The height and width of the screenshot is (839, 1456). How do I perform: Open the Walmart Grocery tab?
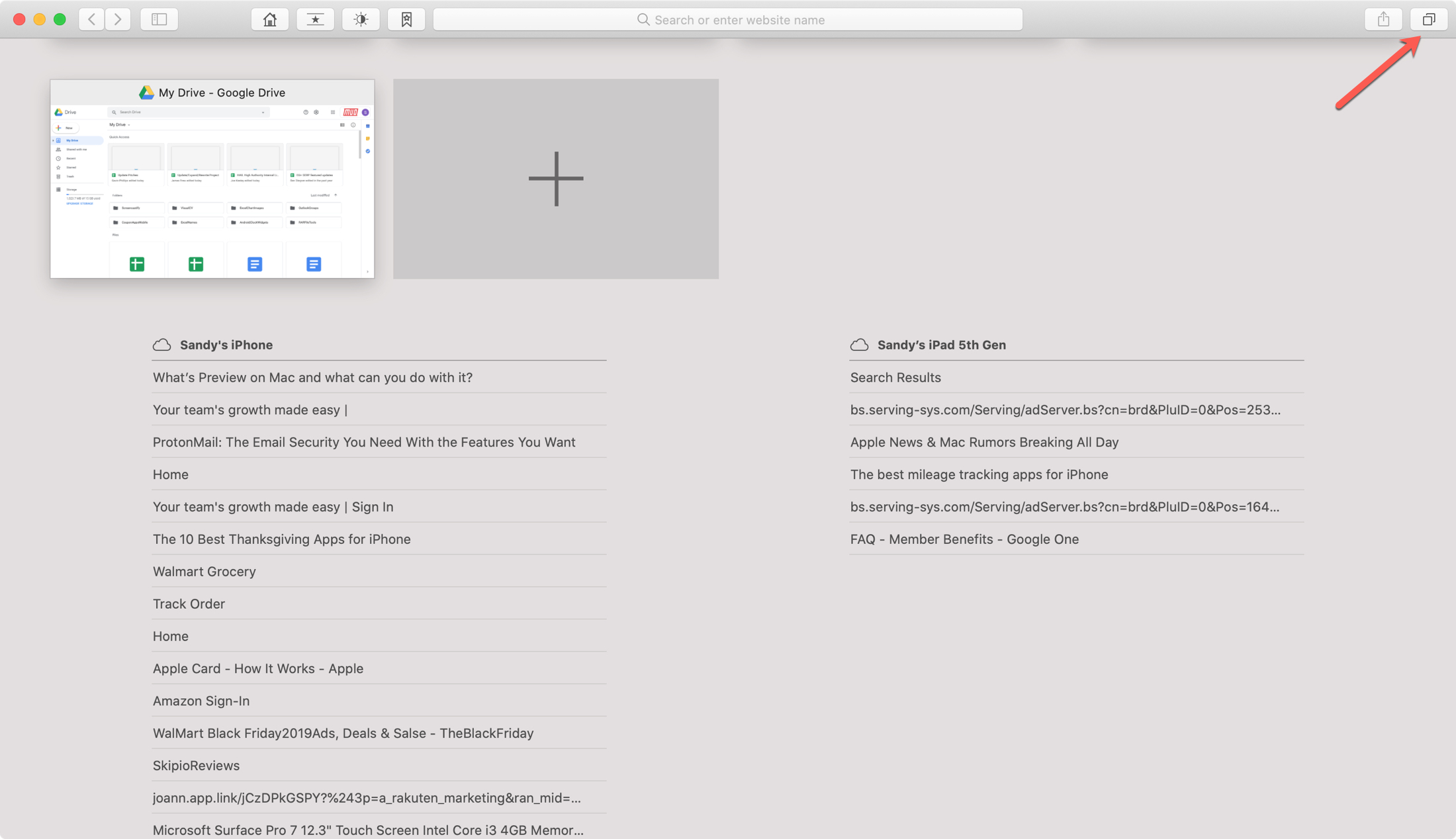coord(379,572)
